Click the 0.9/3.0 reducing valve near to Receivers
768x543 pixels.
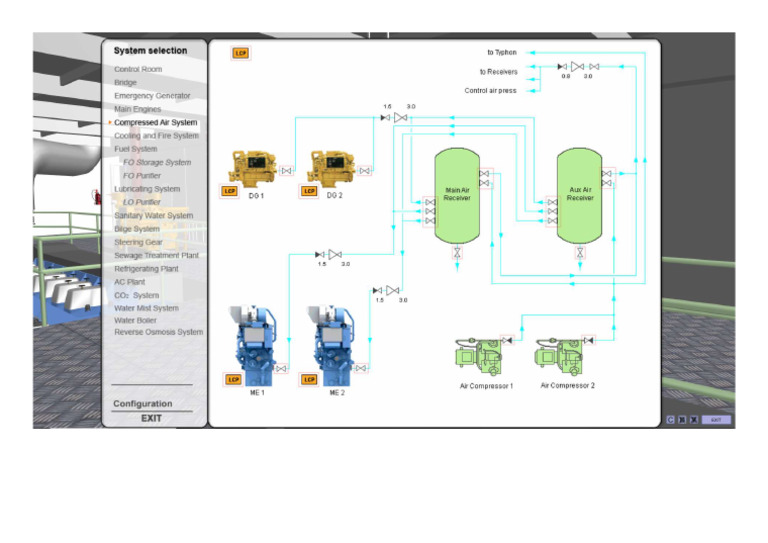(577, 67)
